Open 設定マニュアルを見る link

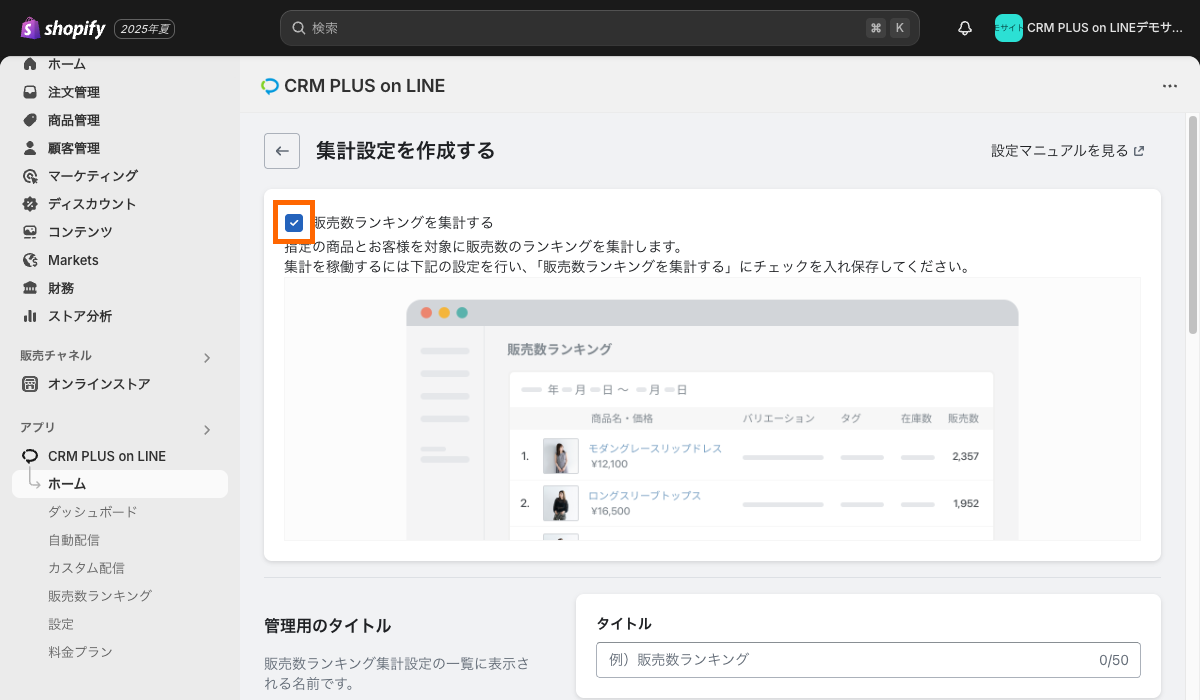click(x=1068, y=151)
